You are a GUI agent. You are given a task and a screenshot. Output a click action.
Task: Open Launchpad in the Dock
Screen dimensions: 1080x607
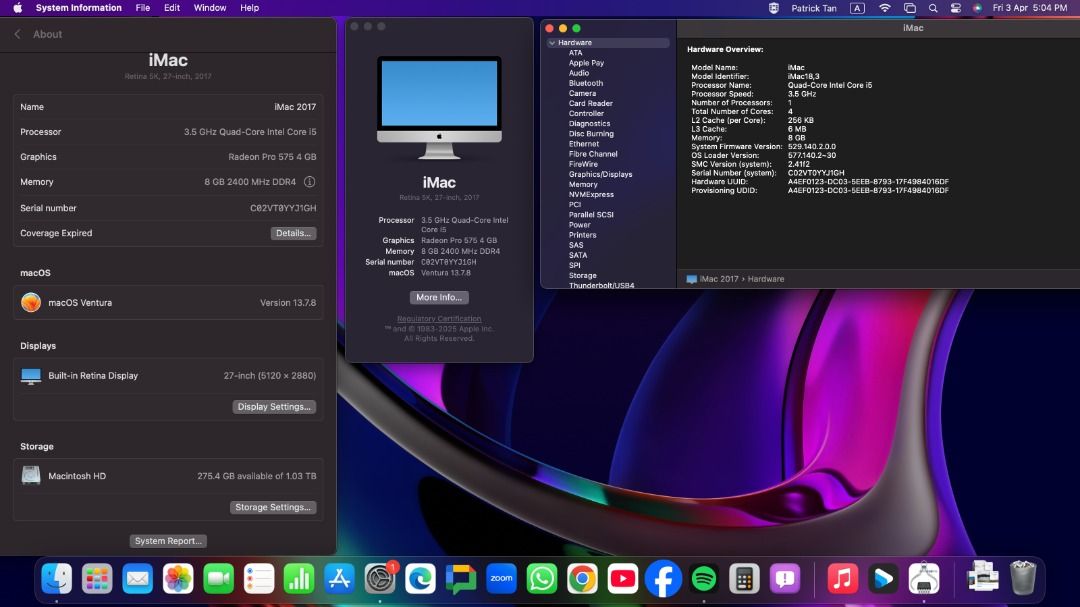97,578
